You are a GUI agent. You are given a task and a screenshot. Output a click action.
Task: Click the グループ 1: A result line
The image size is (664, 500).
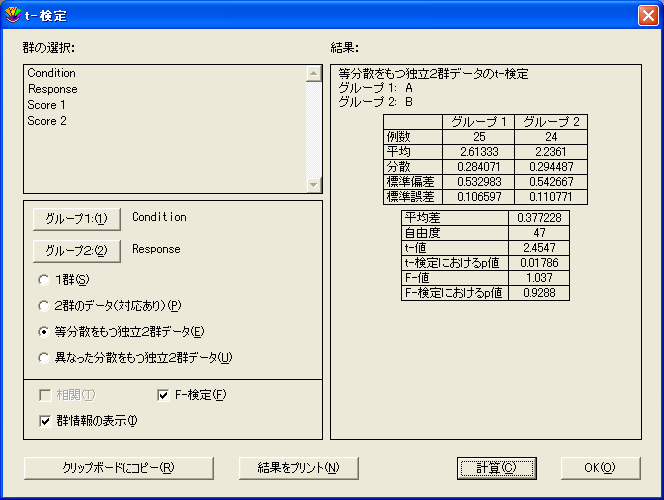pos(375,88)
